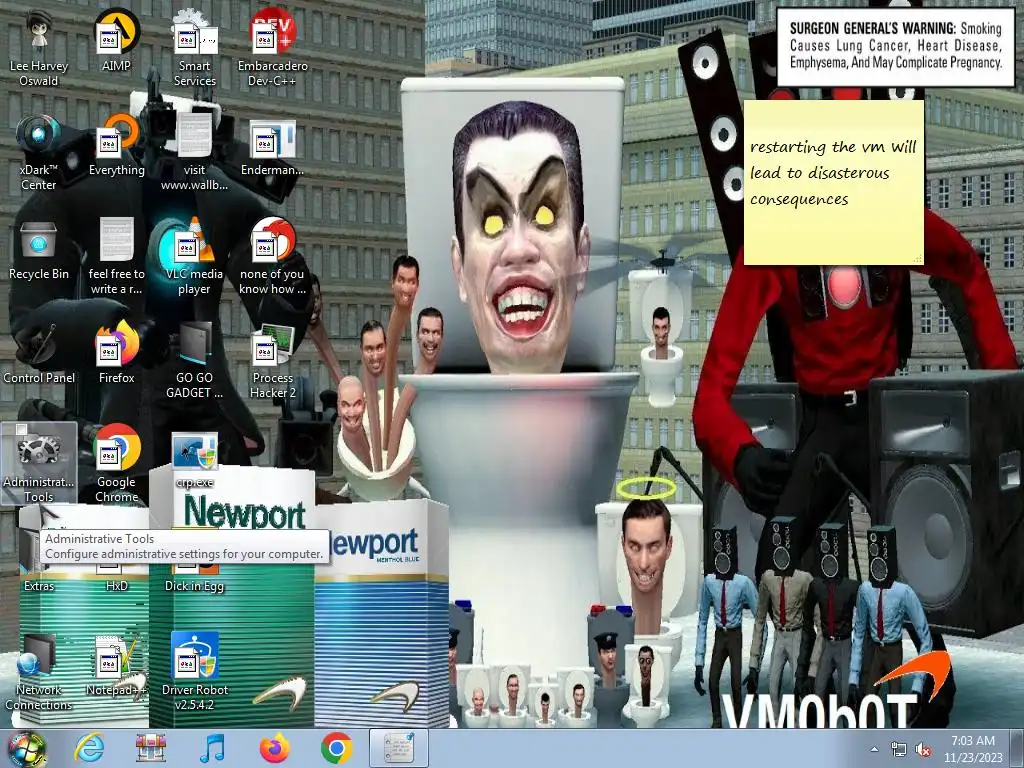Select the Process Hacker 2 shortcut
This screenshot has height=768, width=1024.
pyautogui.click(x=272, y=361)
